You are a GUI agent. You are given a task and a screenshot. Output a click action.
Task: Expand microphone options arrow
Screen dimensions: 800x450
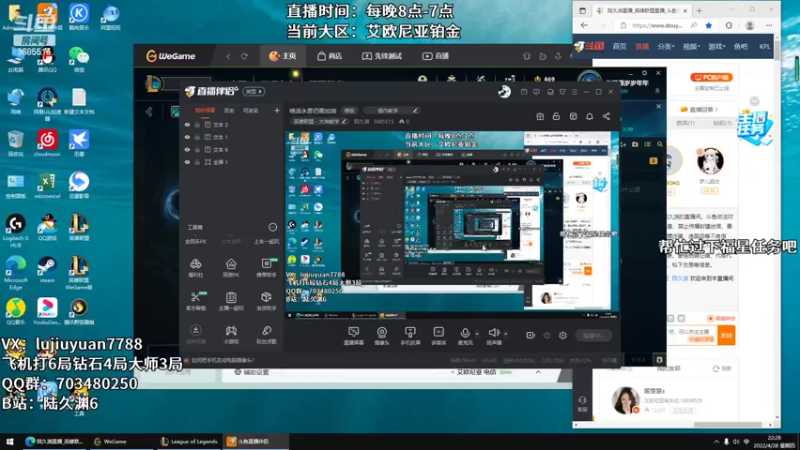(478, 334)
